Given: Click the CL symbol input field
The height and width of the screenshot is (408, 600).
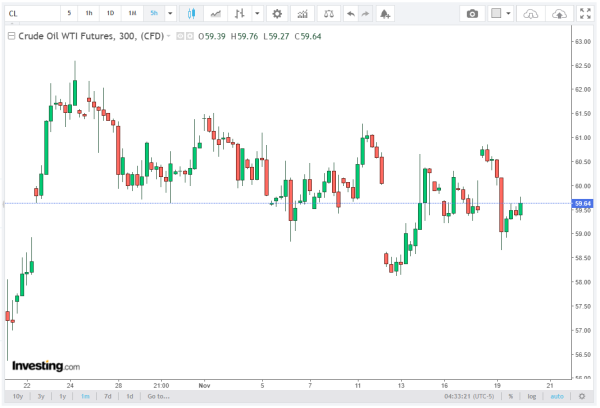Looking at the screenshot, I should click(x=28, y=13).
